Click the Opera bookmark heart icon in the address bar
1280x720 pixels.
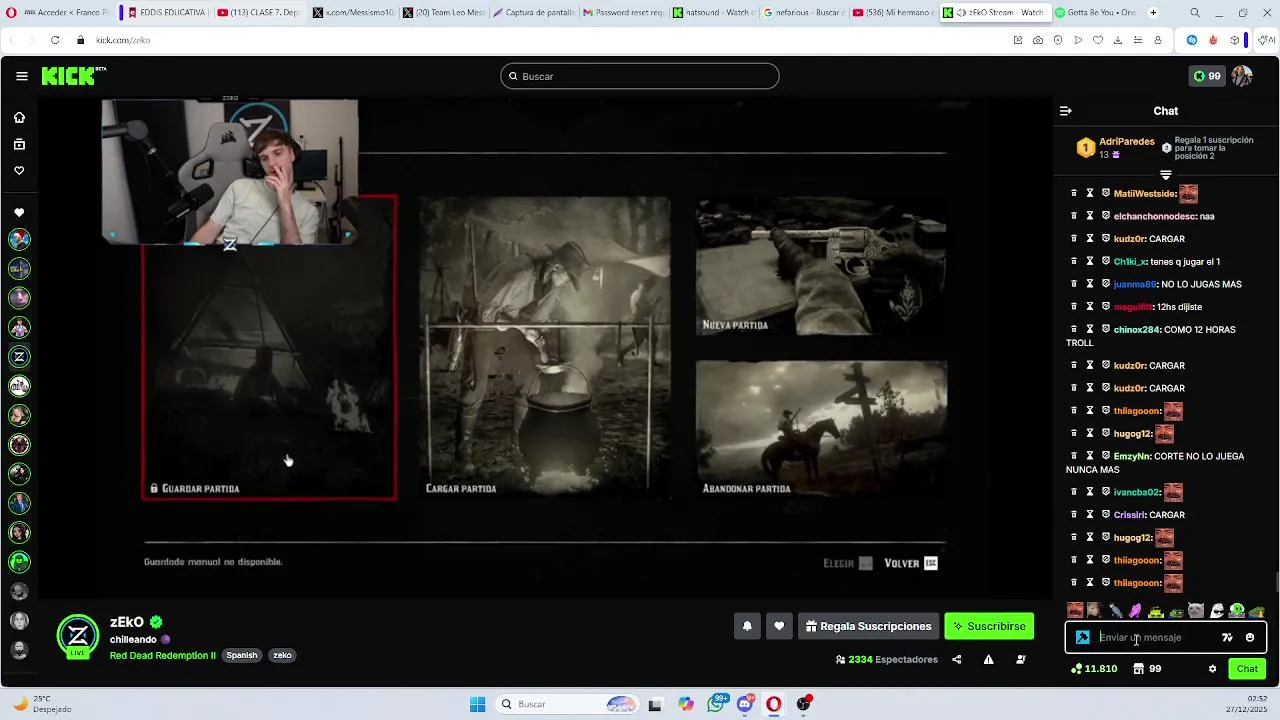pos(1098,40)
